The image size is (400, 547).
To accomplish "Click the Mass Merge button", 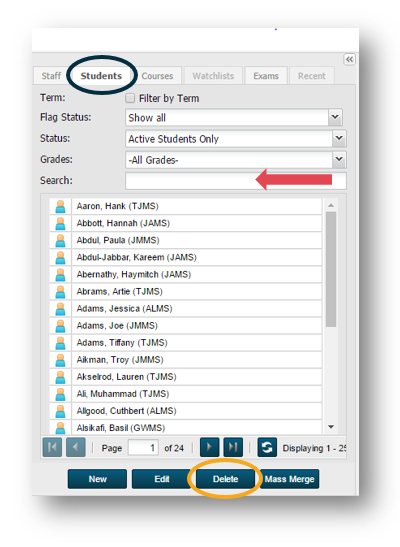I will pos(289,479).
